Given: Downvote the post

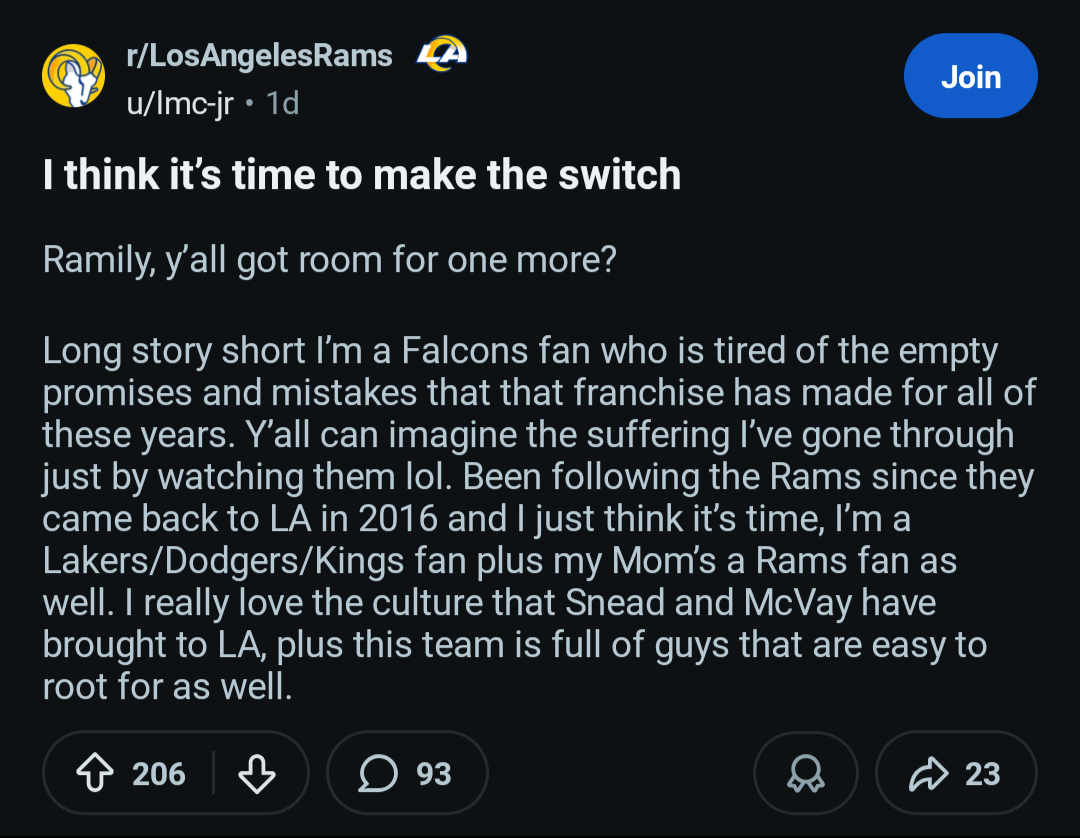Looking at the screenshot, I should click(x=257, y=773).
